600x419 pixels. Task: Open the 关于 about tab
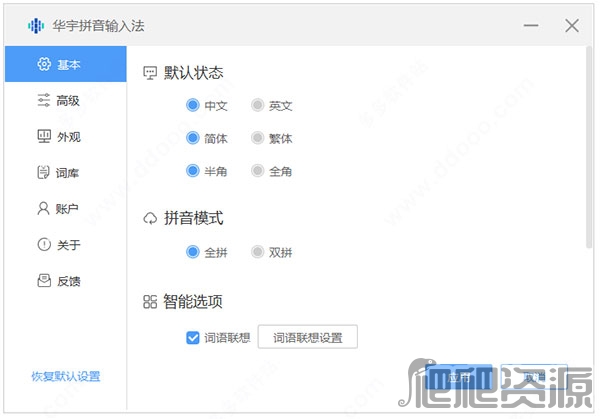pos(65,245)
